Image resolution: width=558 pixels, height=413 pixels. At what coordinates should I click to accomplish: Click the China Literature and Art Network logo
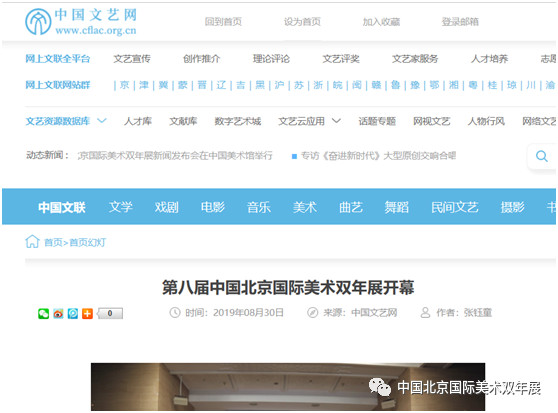(81, 22)
